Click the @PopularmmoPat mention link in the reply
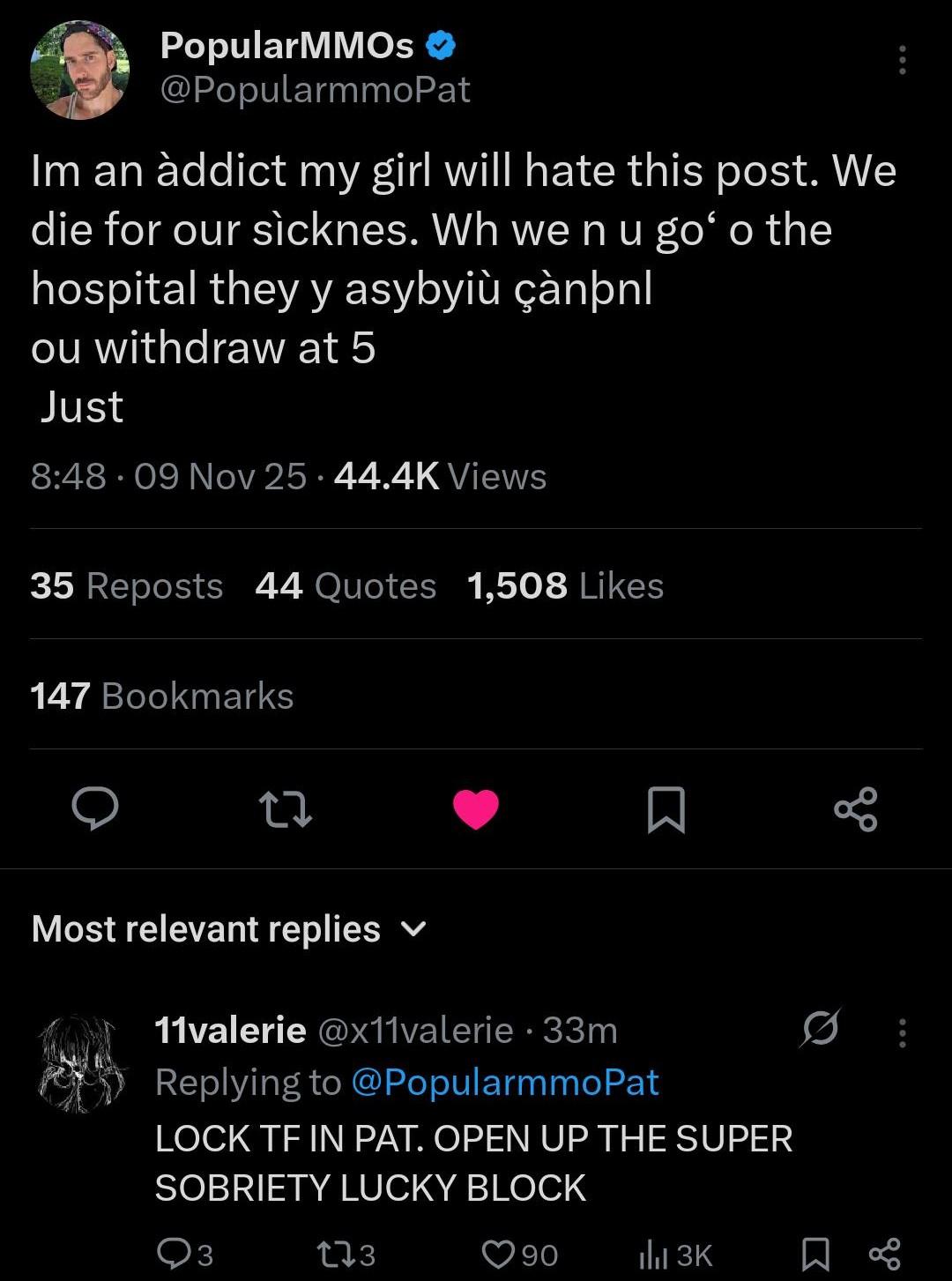The image size is (952, 1281). (x=504, y=1083)
